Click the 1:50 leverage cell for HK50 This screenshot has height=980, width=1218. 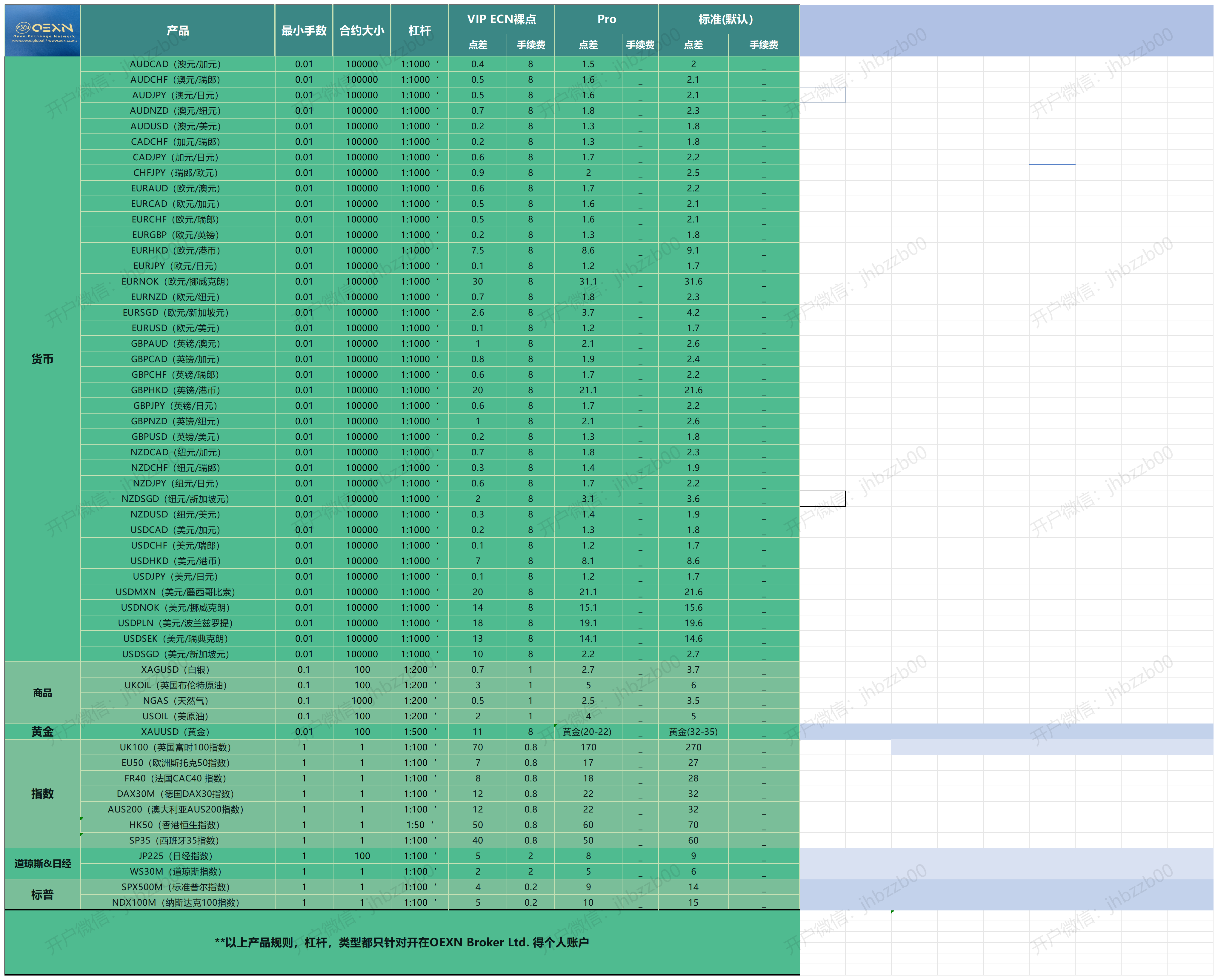point(419,824)
